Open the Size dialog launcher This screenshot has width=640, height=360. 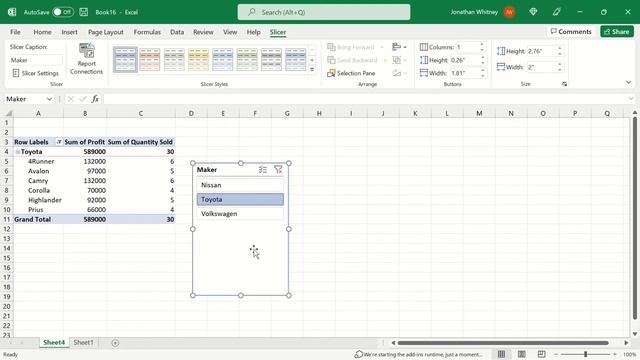click(564, 84)
